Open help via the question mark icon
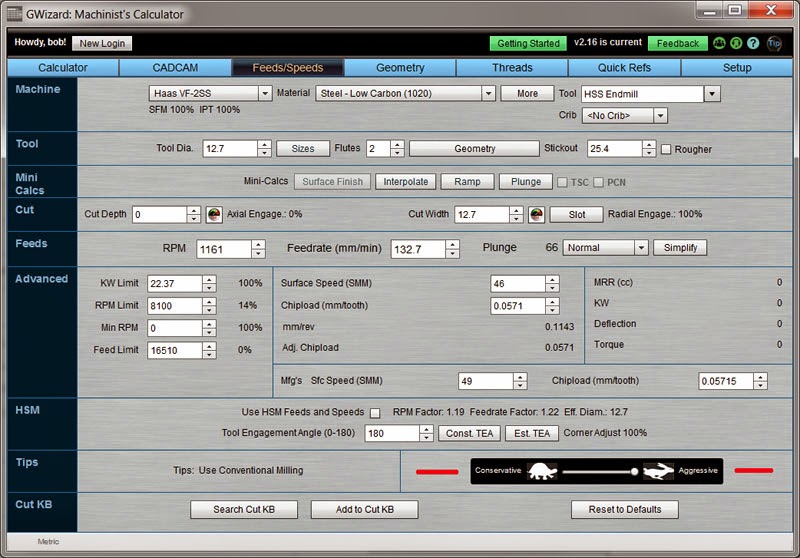This screenshot has height=558, width=800. click(753, 43)
